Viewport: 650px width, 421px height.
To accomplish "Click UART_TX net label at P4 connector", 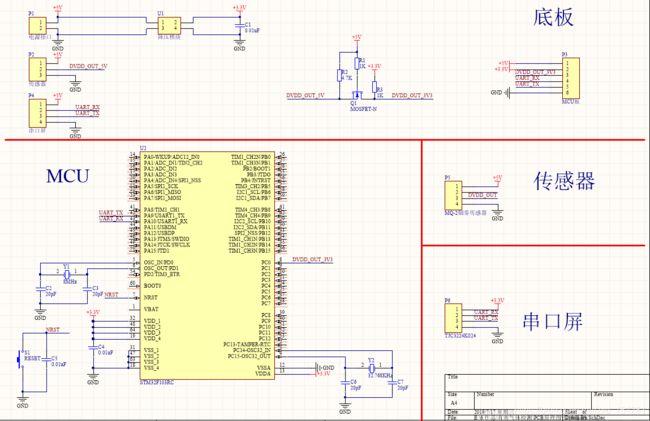I will click(x=87, y=113).
